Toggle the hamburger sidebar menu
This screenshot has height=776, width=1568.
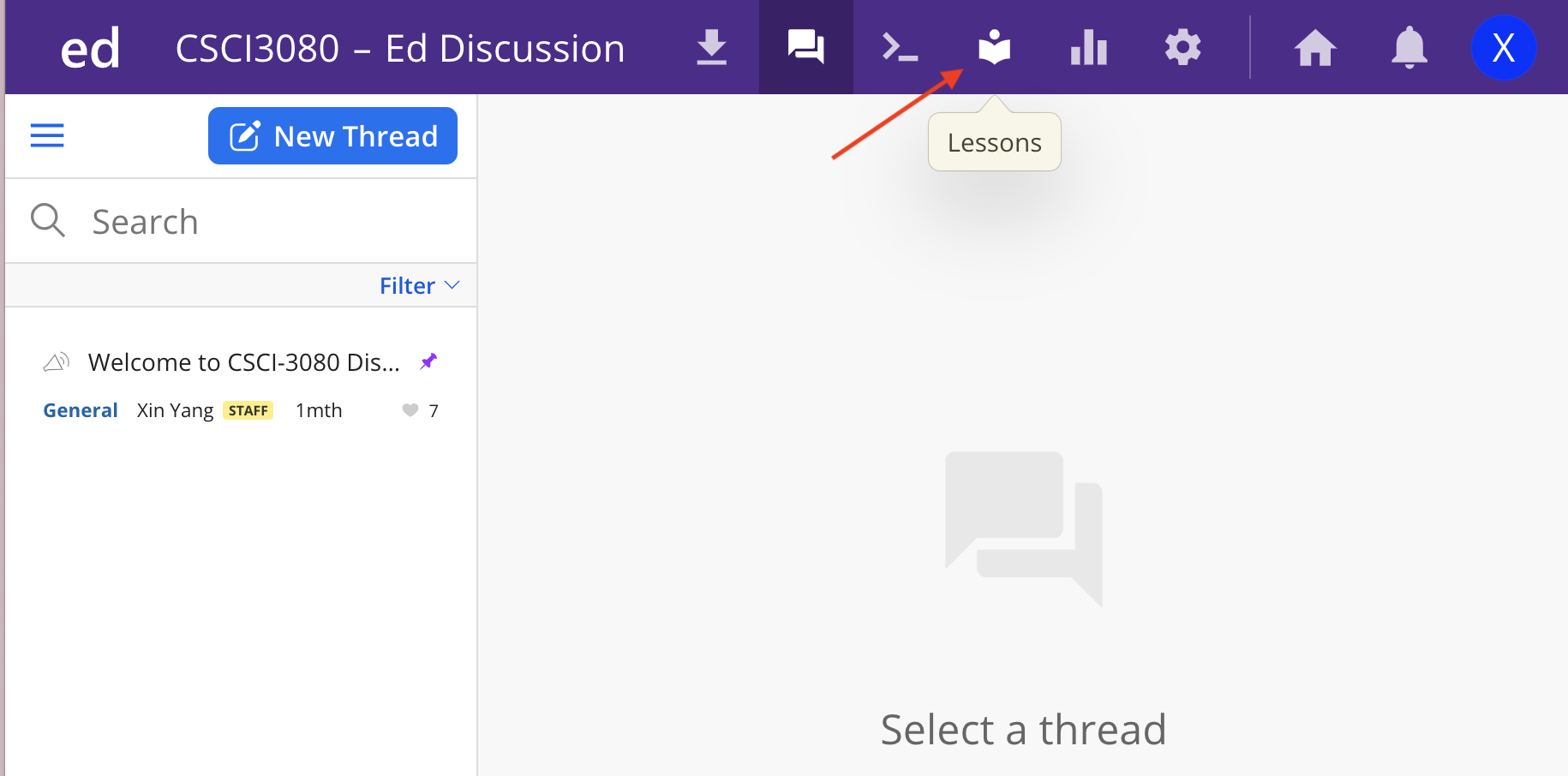coord(47,135)
